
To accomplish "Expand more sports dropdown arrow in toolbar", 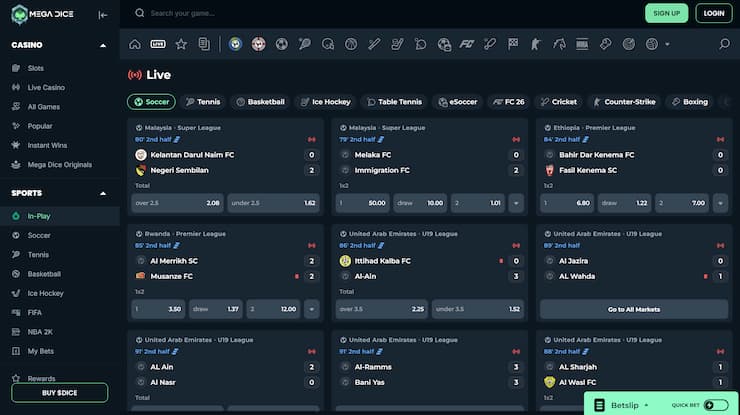I will tap(667, 44).
